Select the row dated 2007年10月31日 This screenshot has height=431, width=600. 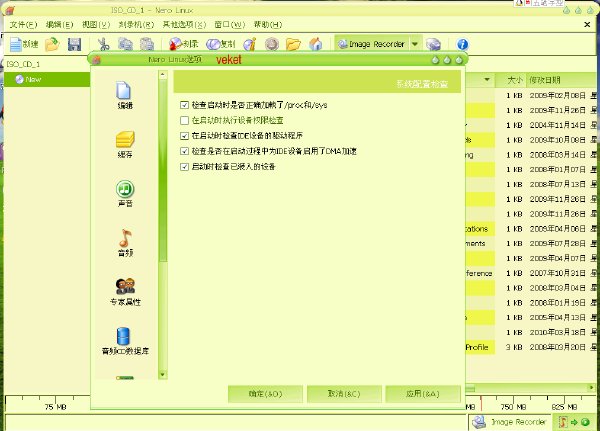[531, 273]
